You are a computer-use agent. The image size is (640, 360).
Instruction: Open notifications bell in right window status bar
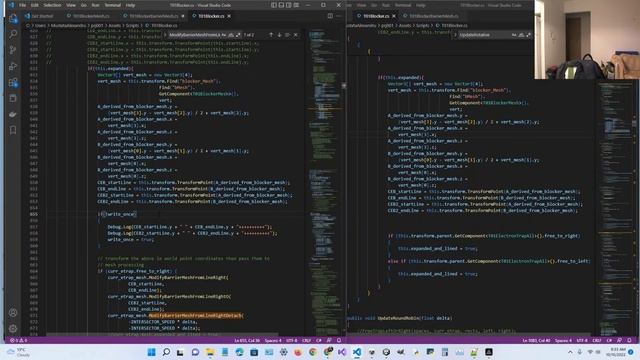pyautogui.click(x=629, y=340)
